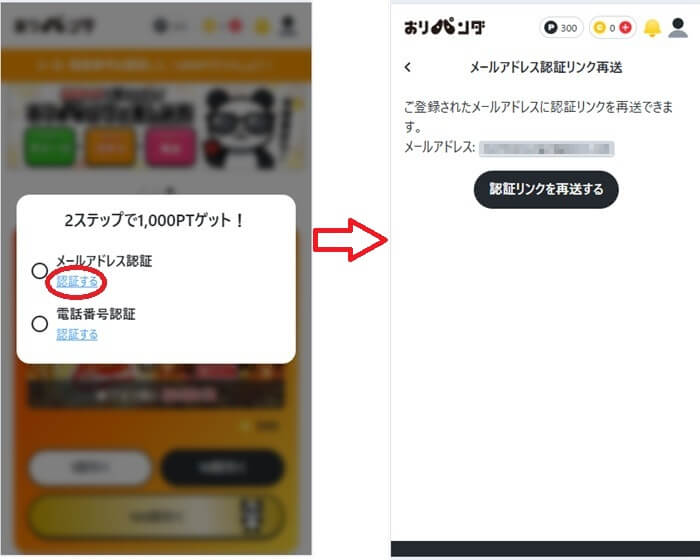Click the panda mascot banner image
700x560 pixels.
point(241,129)
